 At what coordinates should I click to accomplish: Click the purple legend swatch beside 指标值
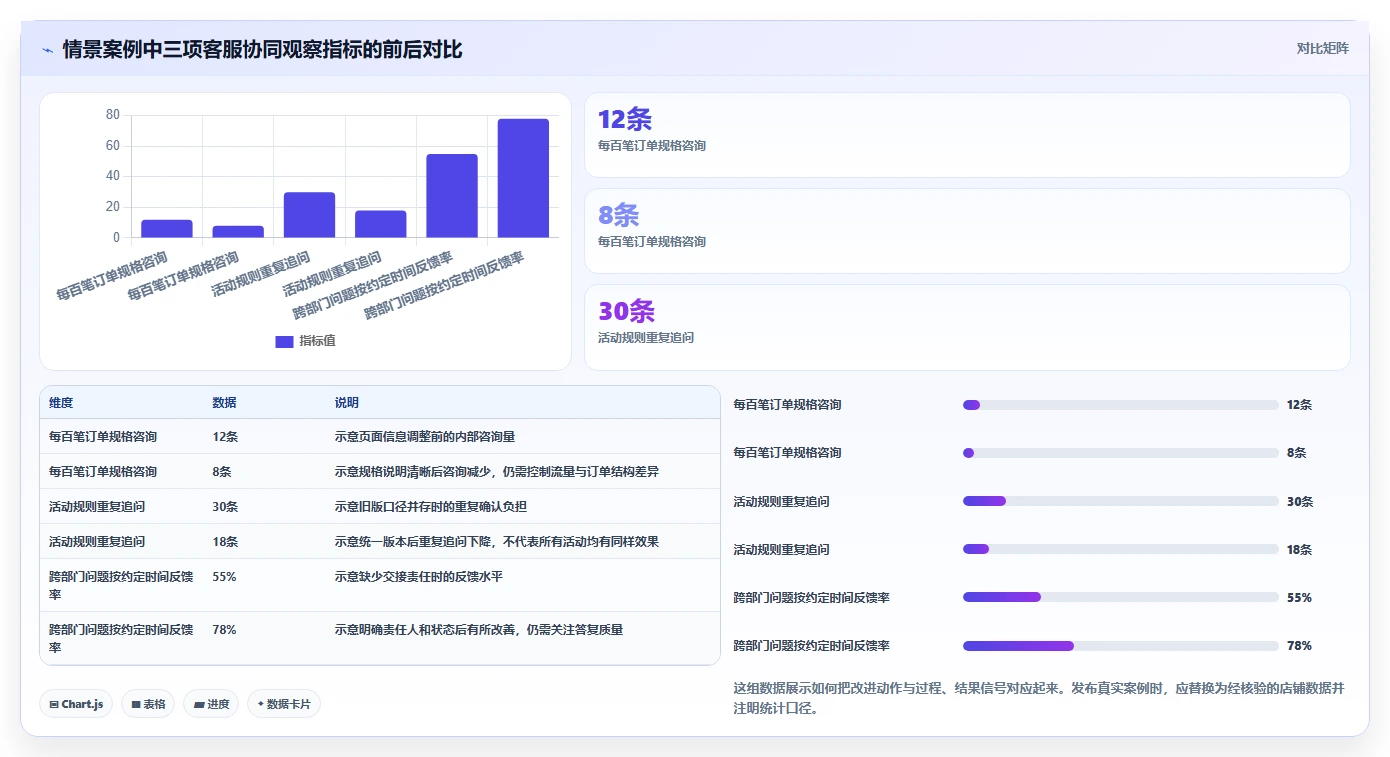[x=284, y=341]
